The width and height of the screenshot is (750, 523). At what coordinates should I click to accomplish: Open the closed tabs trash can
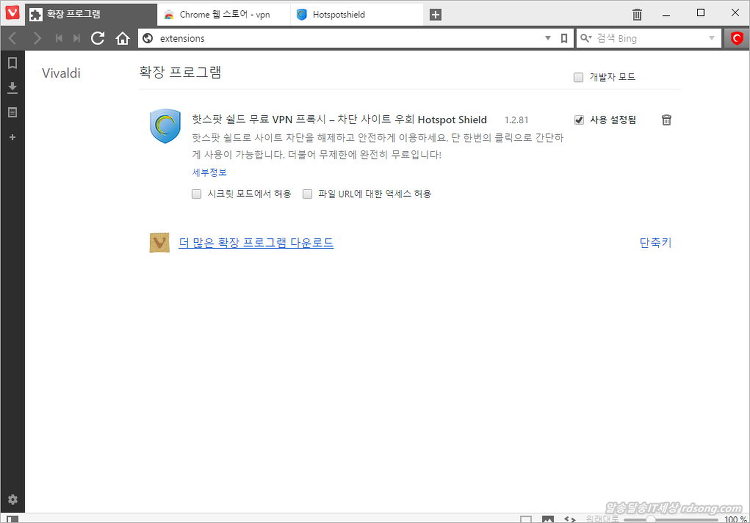[x=637, y=14]
